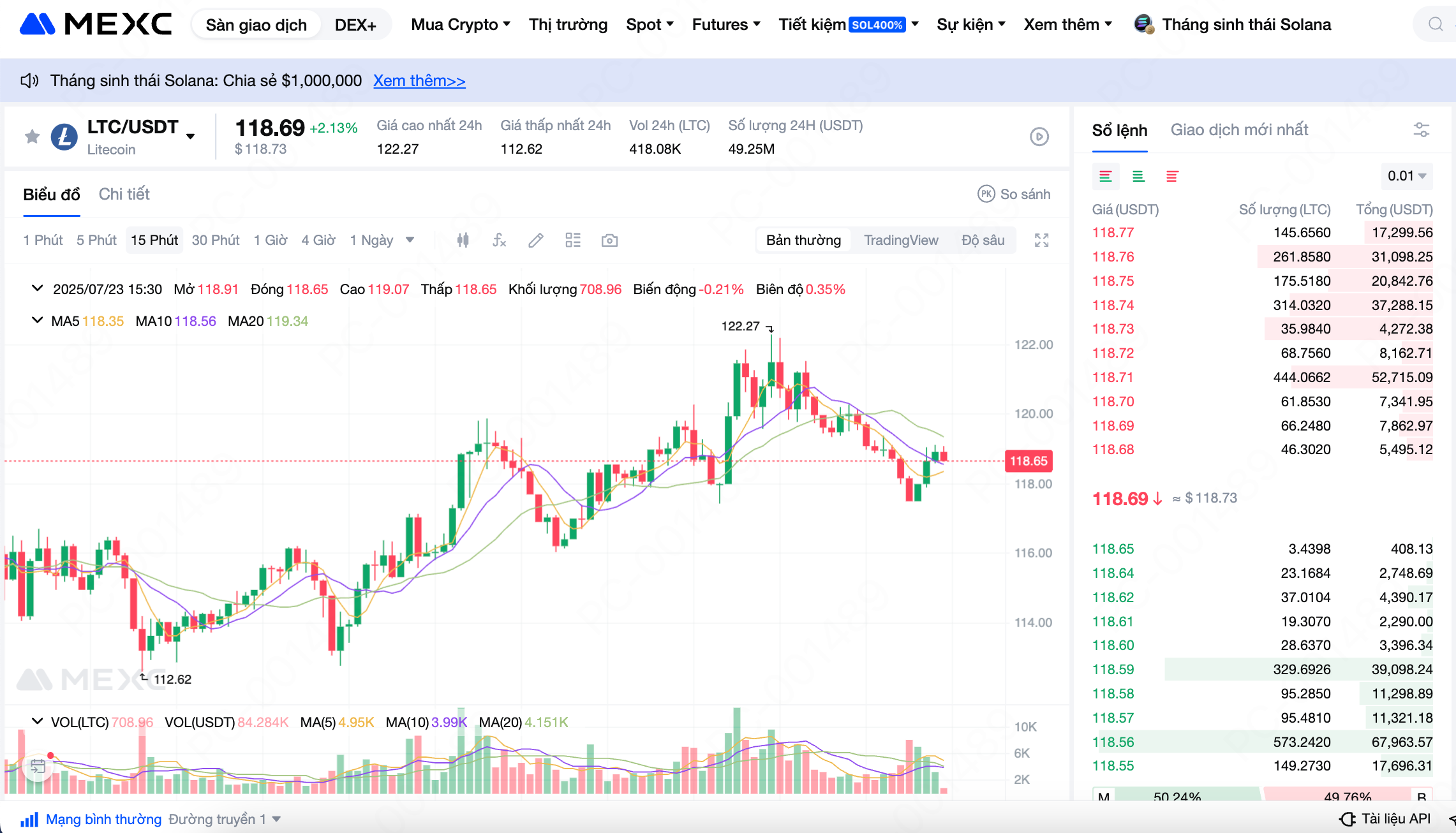Switch to the Chi tiết tab
Image resolution: width=1456 pixels, height=833 pixels.
(124, 195)
